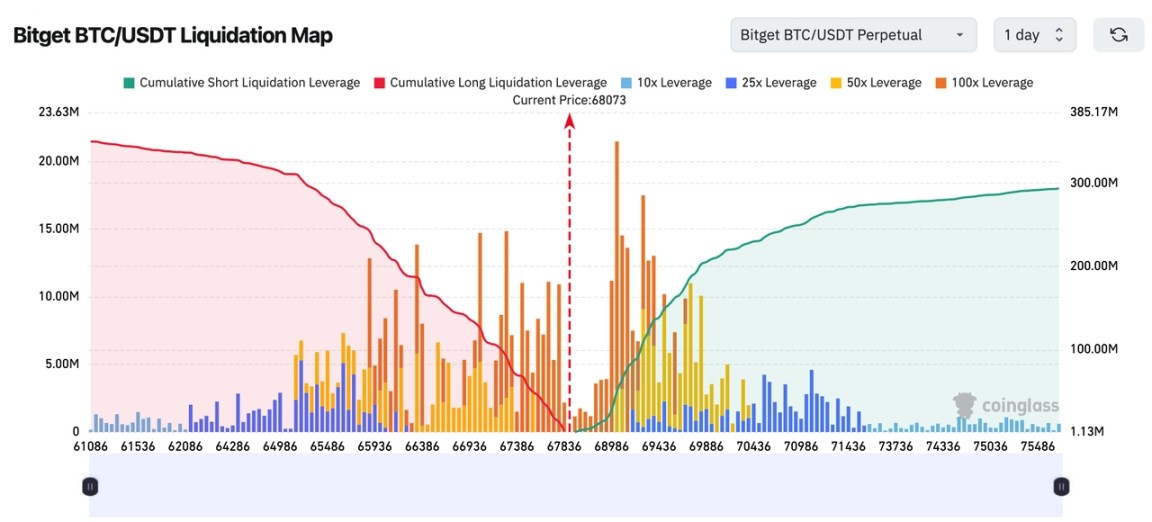
Task: Open the Bitget BTC/USDT Perpetual dropdown
Action: click(853, 35)
